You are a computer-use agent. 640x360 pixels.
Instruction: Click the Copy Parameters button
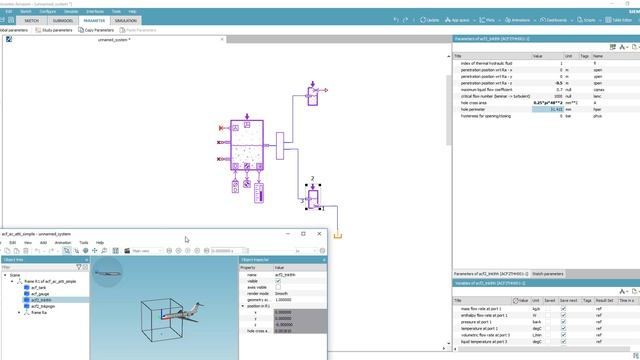pos(96,30)
